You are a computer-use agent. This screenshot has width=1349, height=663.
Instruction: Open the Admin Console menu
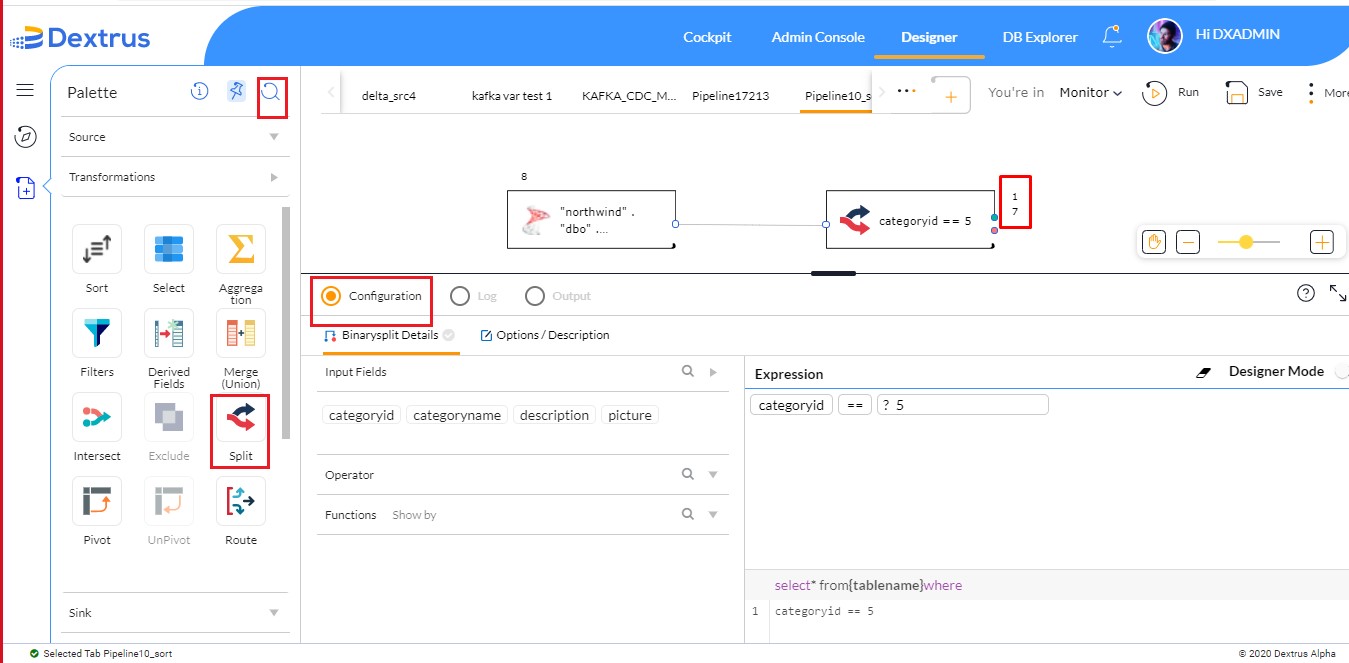(818, 37)
